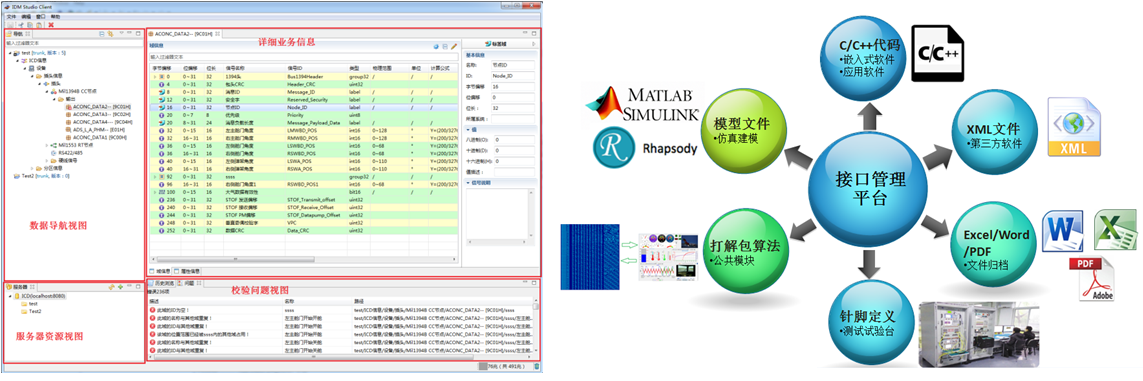Image resolution: width=1143 pixels, height=381 pixels.
Task: Open the 文件 menu
Action: 11,16
